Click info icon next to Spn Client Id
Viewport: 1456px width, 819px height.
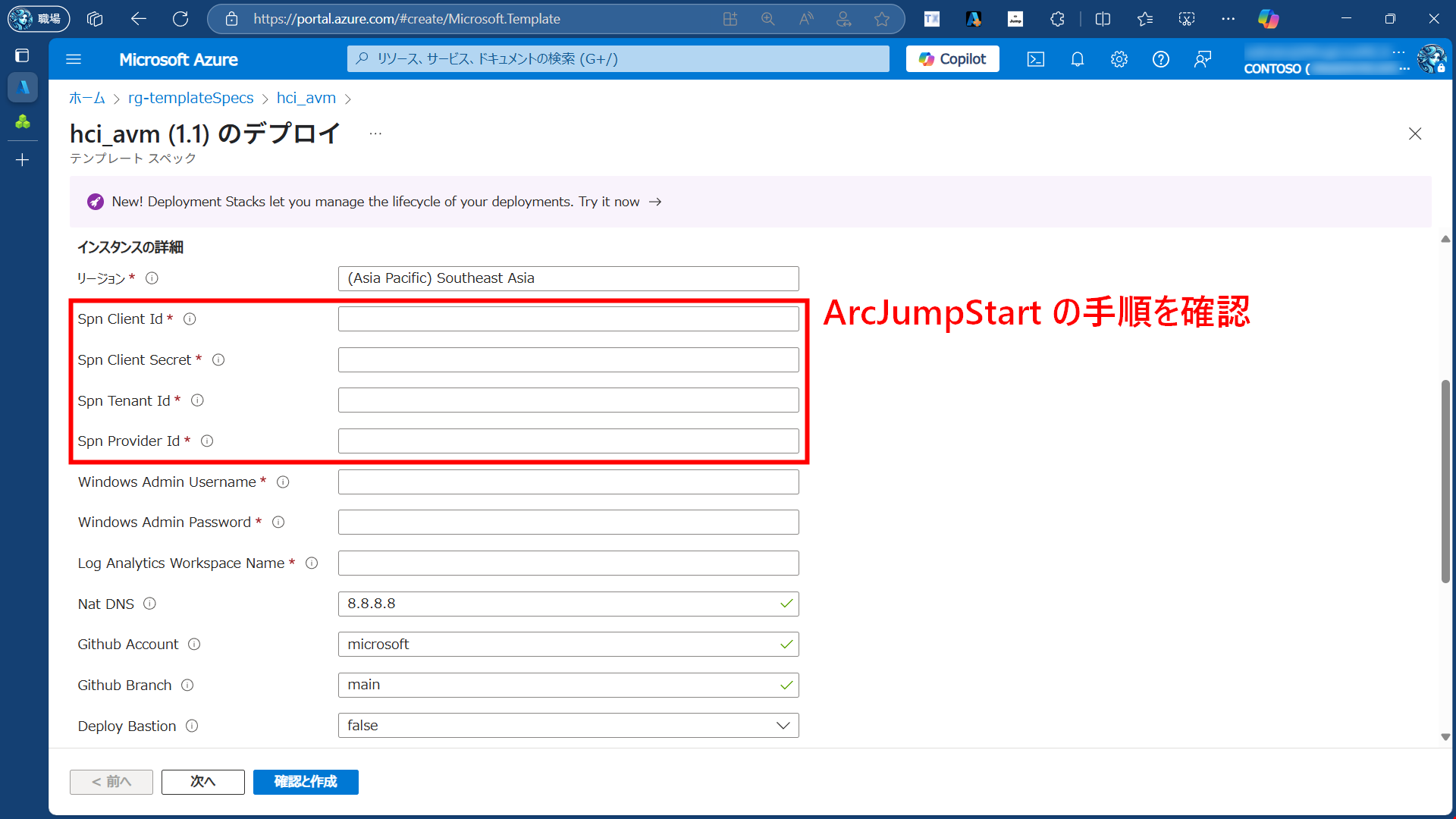190,319
